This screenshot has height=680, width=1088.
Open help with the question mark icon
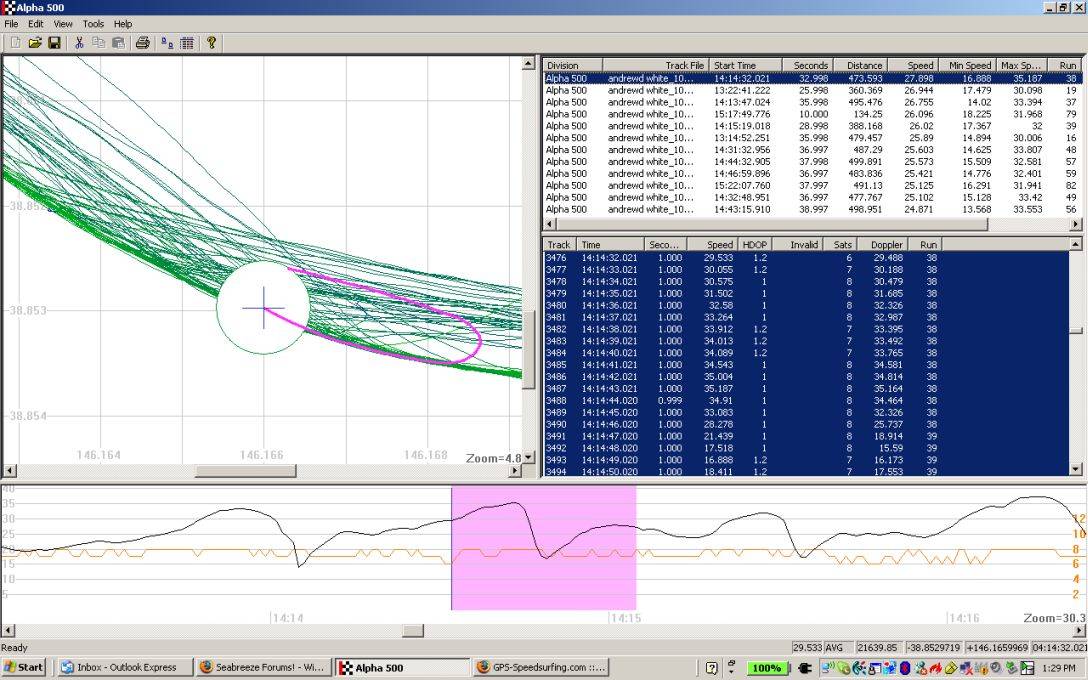(211, 43)
